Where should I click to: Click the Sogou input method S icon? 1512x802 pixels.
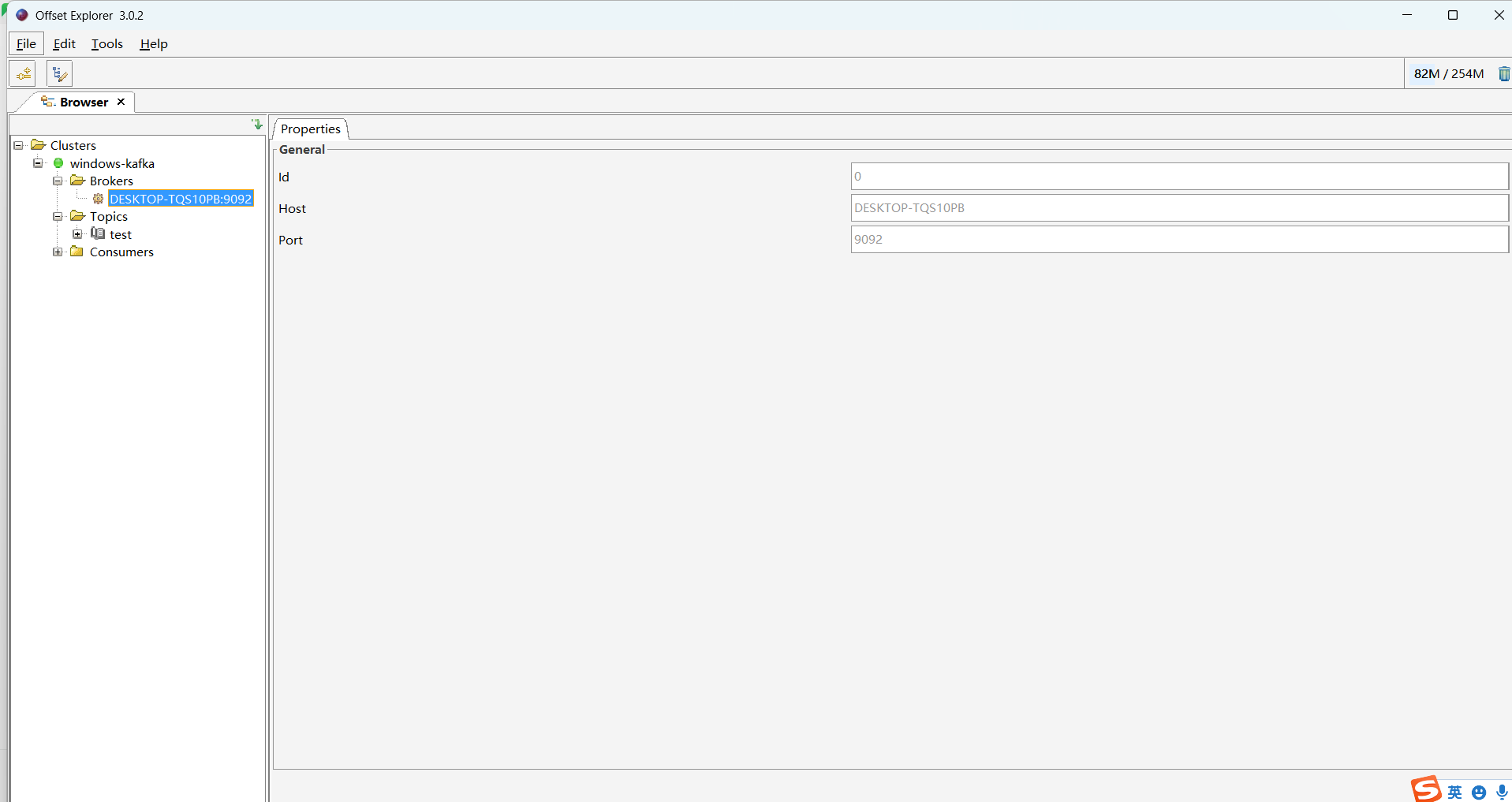1426,789
